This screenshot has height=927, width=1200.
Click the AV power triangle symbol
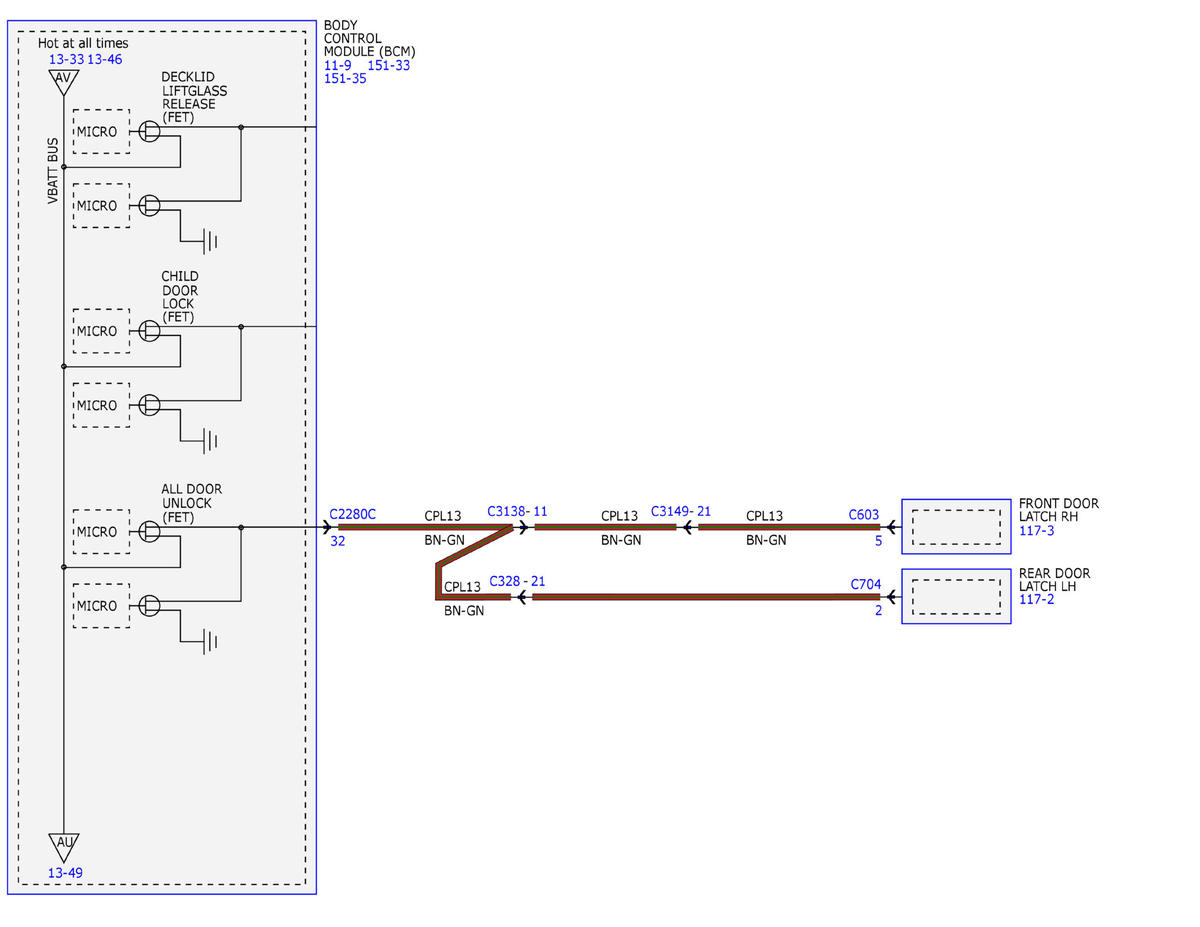pos(63,82)
